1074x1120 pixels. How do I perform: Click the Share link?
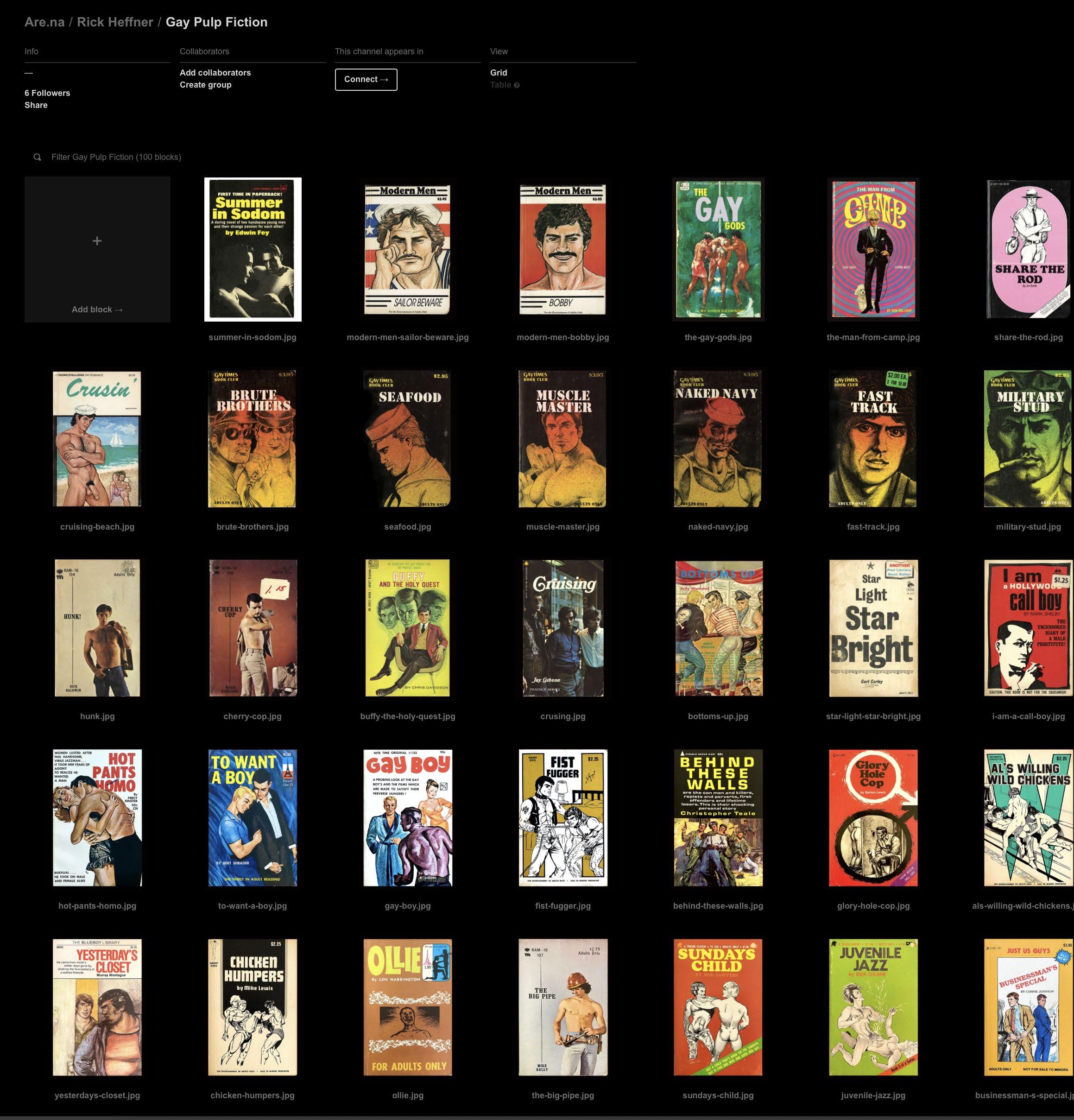pos(35,105)
